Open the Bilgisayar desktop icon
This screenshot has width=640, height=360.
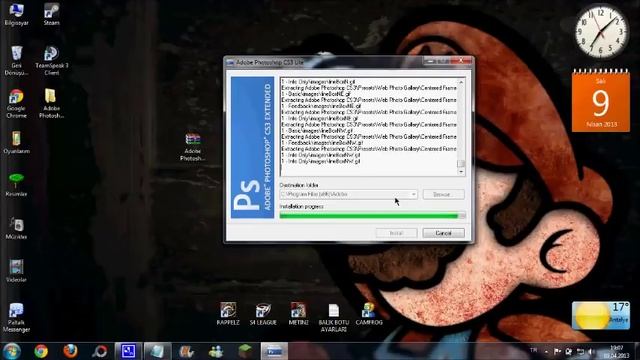coord(16,15)
